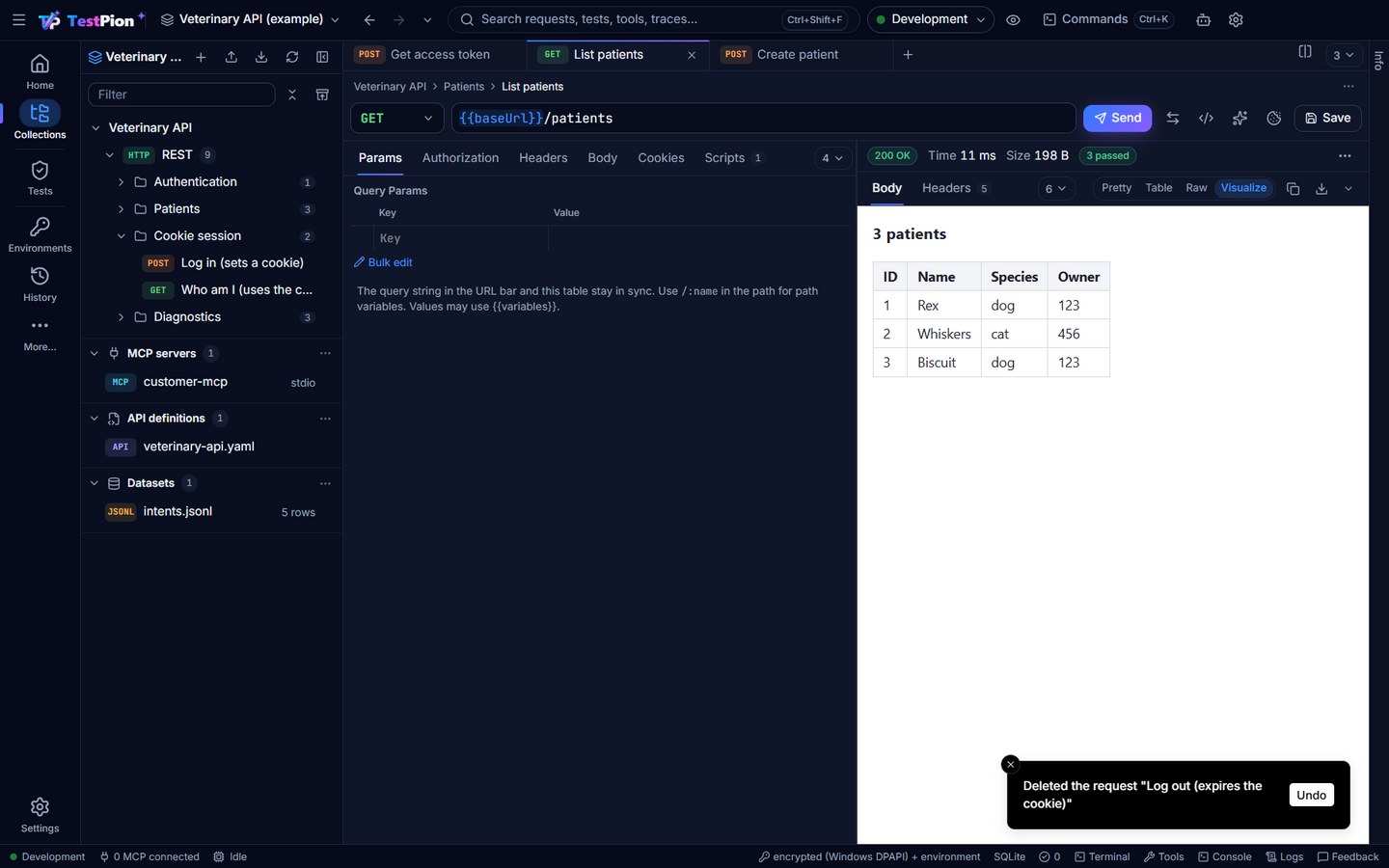Open the Environments sidebar section
Viewport: 1389px width, 868px height.
click(x=40, y=234)
